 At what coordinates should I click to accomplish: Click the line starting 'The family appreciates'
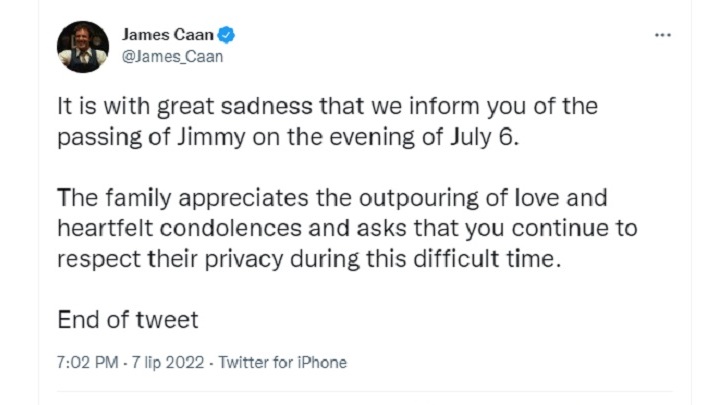(x=332, y=198)
